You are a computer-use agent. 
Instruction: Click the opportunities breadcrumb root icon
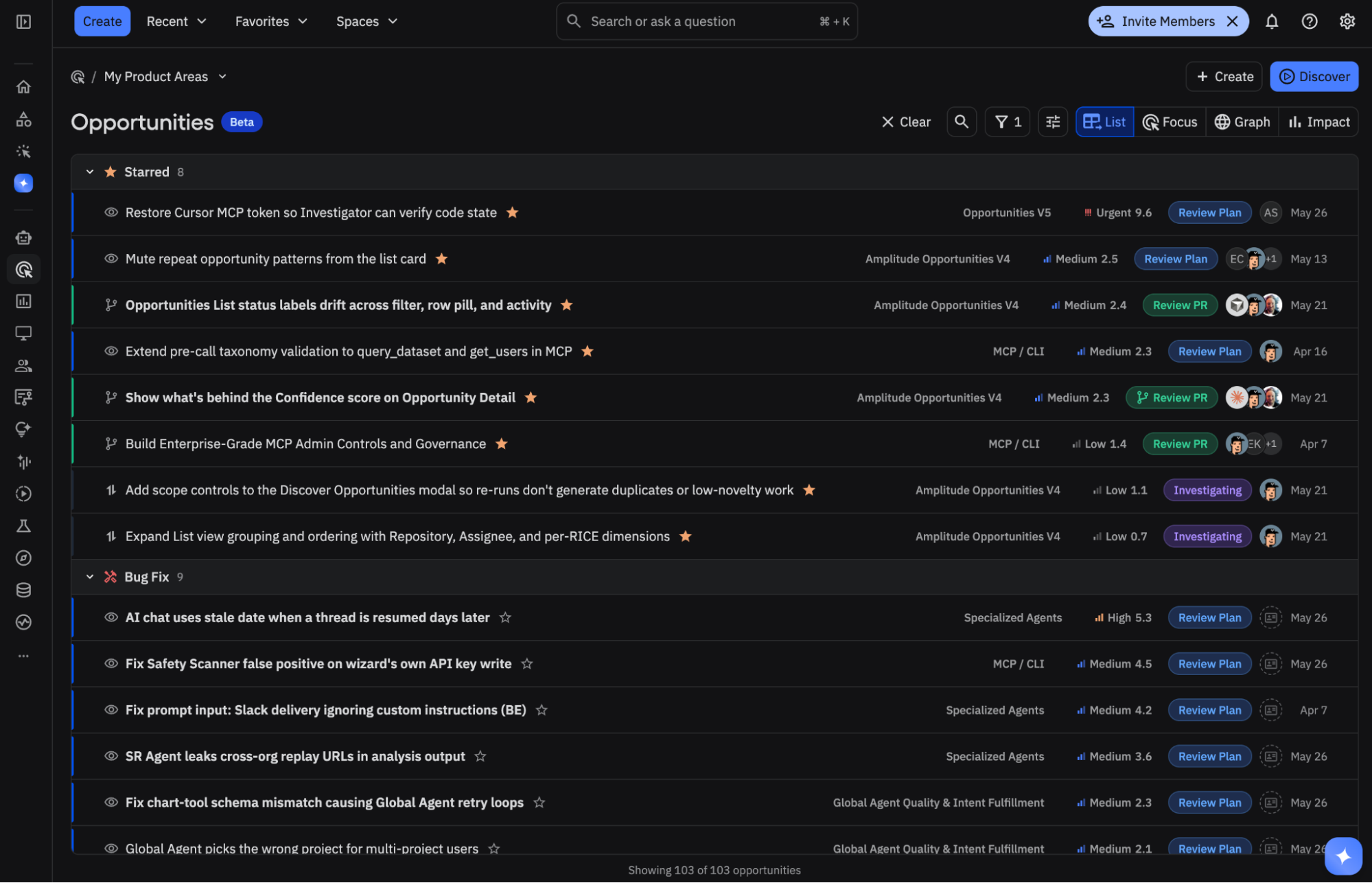pos(78,77)
